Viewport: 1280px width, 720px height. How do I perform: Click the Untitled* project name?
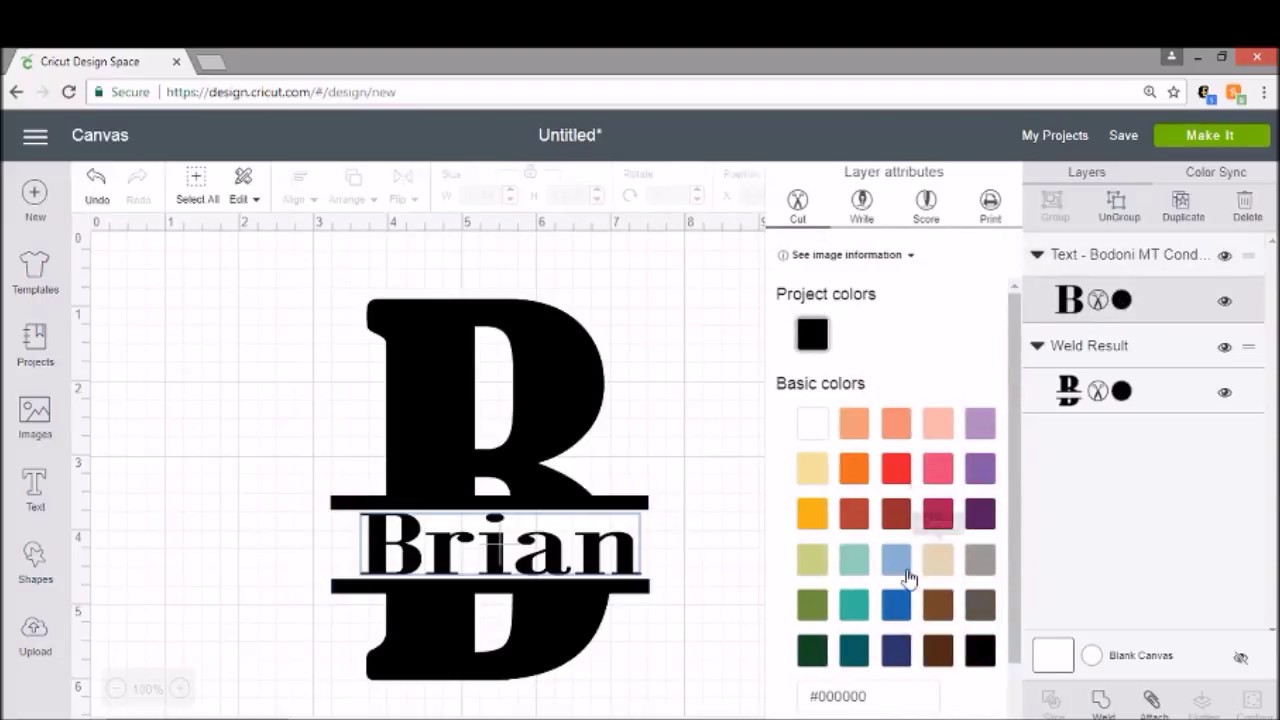[570, 135]
